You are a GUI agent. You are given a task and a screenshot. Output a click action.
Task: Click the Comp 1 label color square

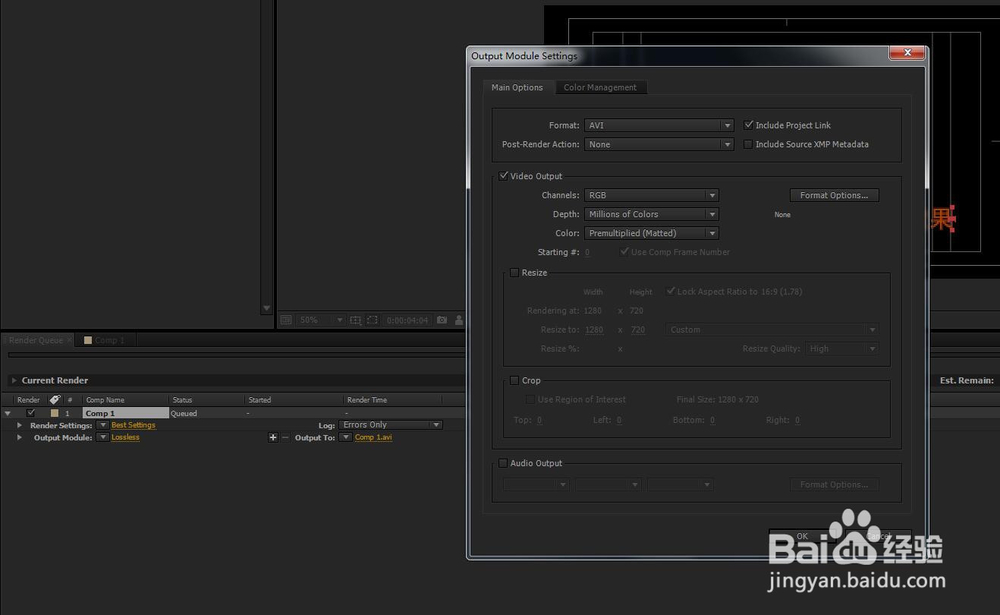point(54,413)
